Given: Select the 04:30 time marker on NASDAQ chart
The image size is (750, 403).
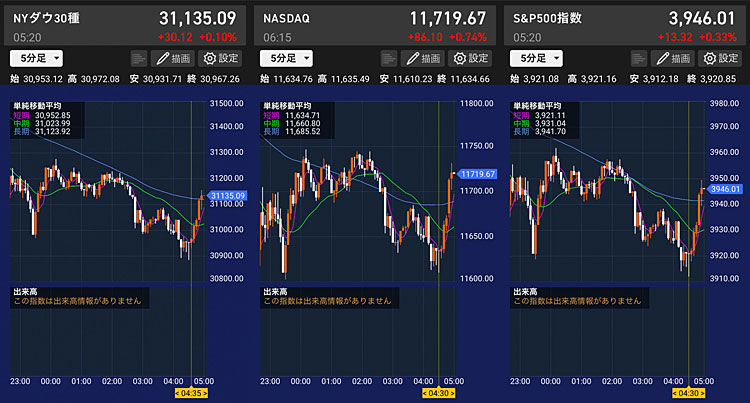Looking at the screenshot, I should pos(438,393).
